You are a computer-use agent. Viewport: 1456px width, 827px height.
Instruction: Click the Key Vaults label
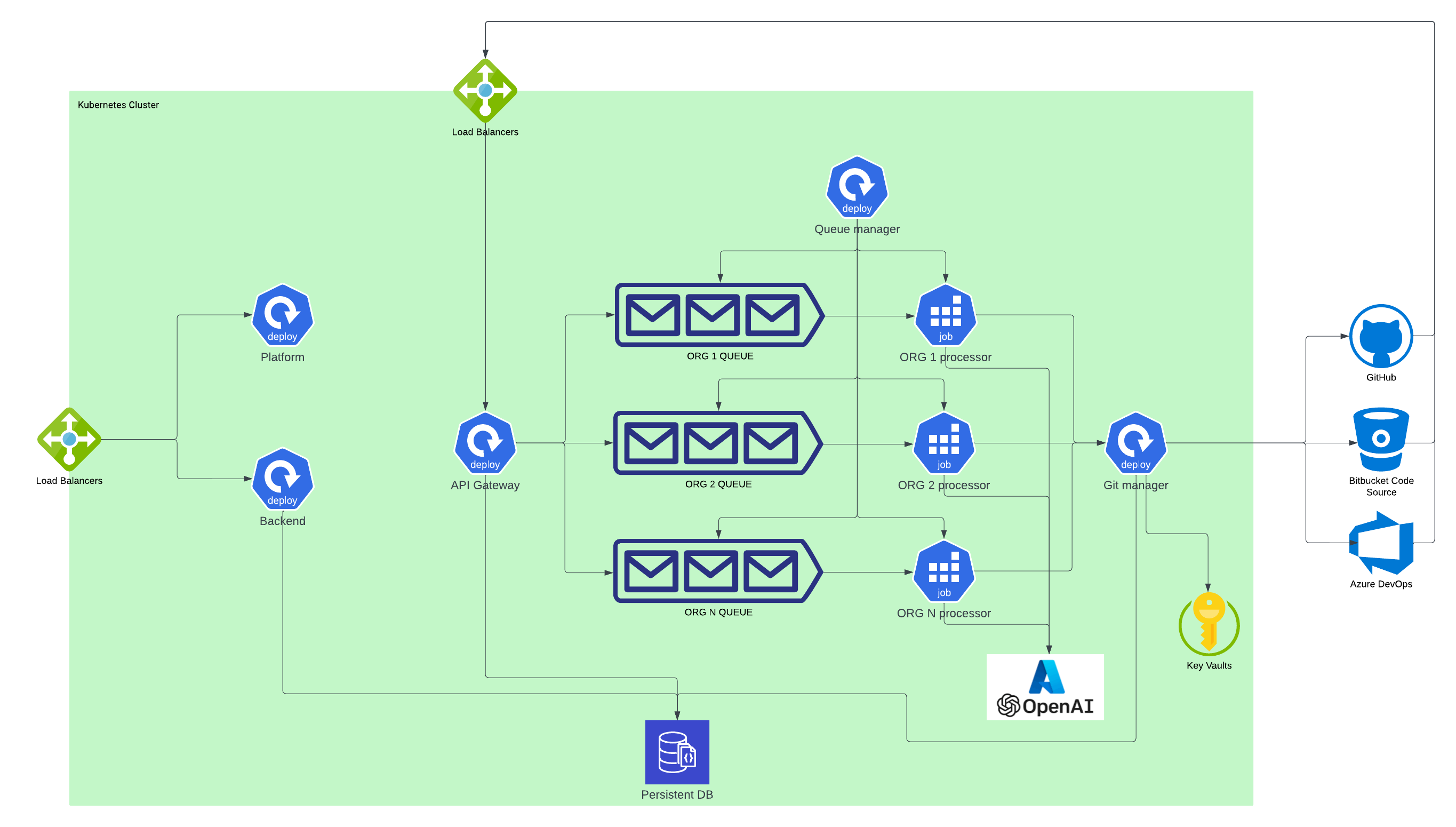click(x=1209, y=666)
